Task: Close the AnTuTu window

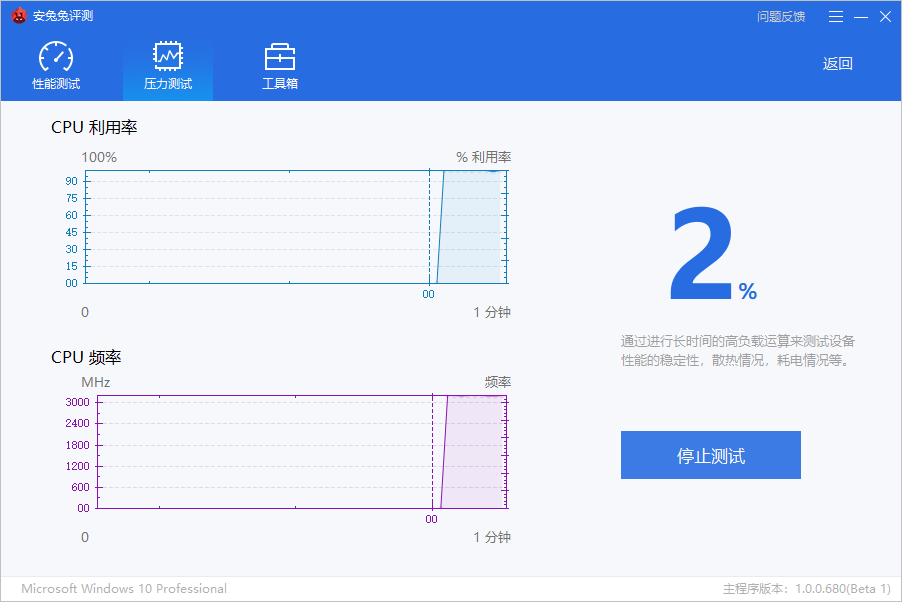Action: pos(885,17)
